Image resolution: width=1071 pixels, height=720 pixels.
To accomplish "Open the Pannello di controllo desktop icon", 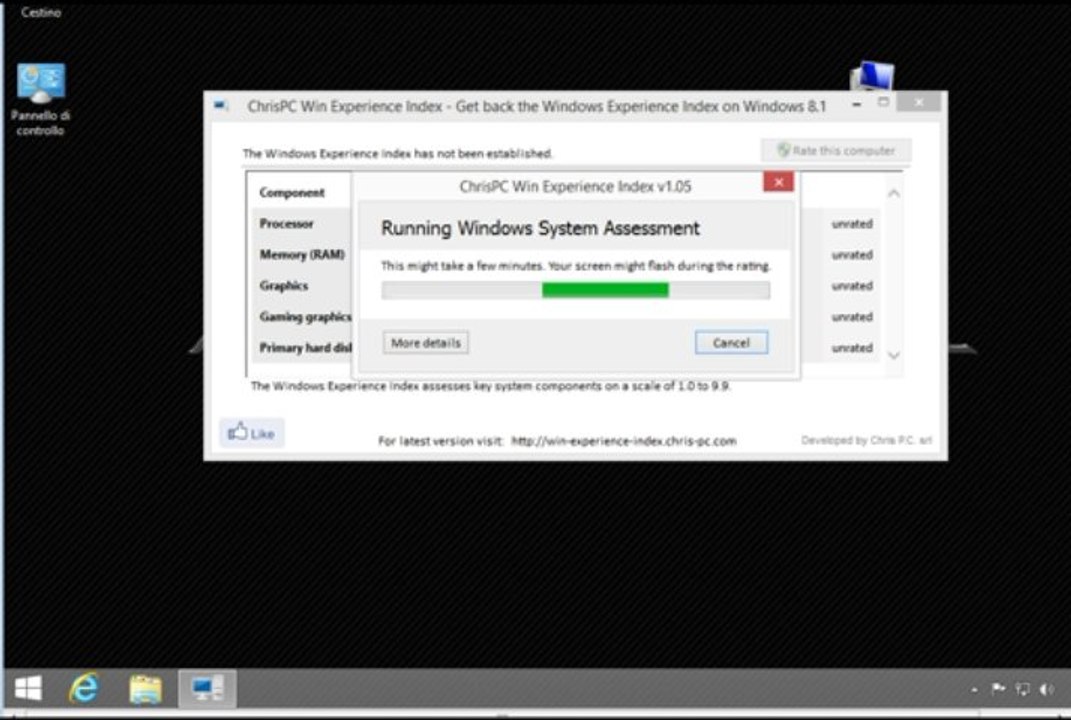I will (x=40, y=99).
